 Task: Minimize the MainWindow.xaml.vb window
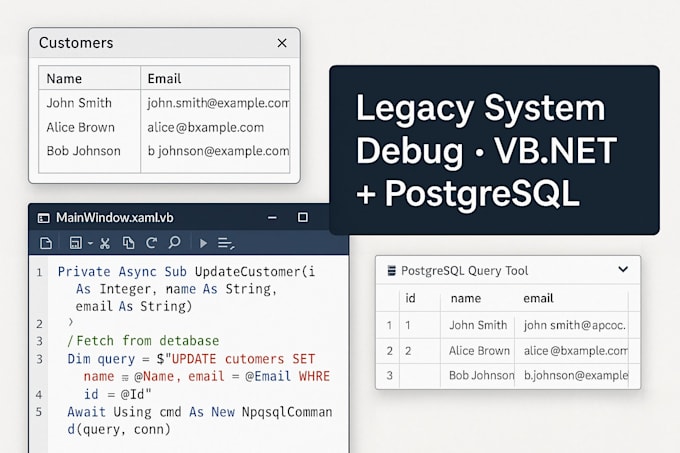coord(272,218)
